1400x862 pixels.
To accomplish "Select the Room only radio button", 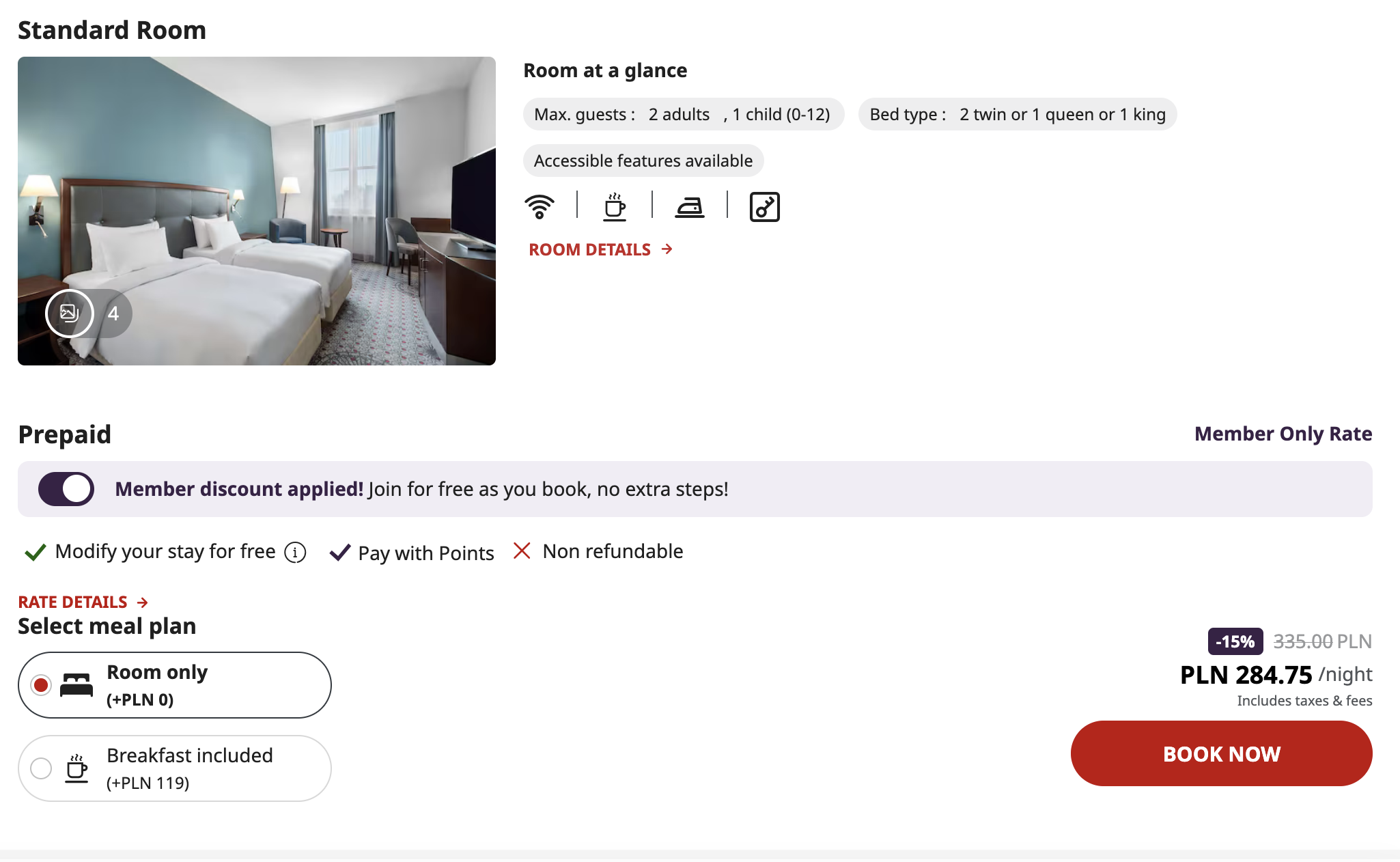I will [41, 685].
